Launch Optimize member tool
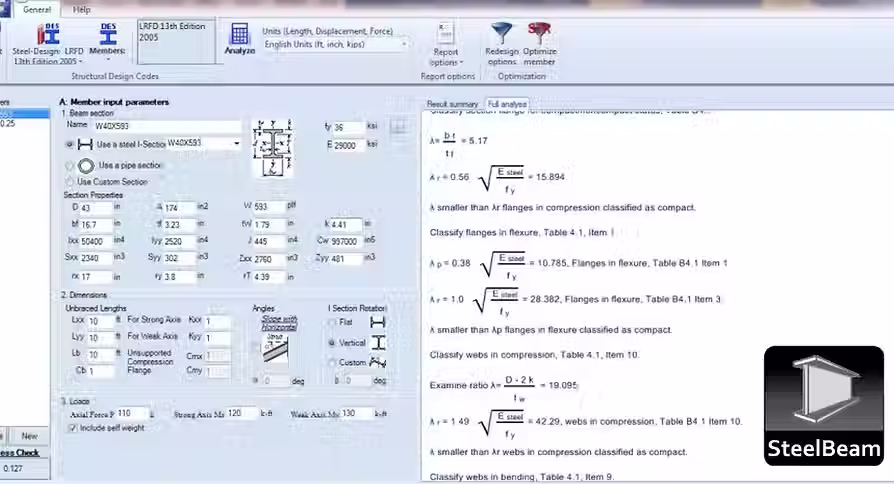Screen dimensions: 894x484 point(539,44)
